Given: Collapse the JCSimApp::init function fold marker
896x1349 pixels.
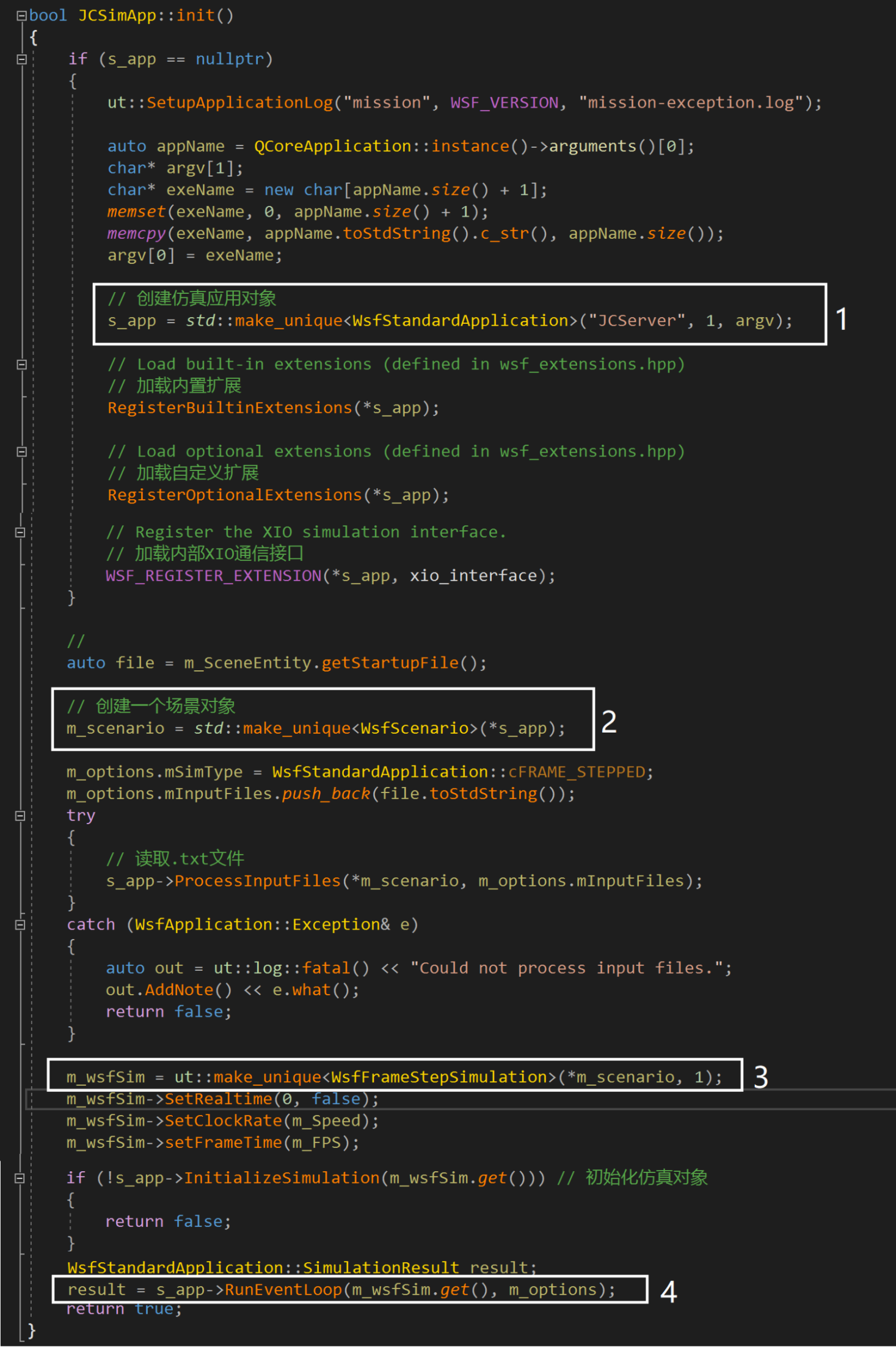Looking at the screenshot, I should pyautogui.click(x=21, y=16).
